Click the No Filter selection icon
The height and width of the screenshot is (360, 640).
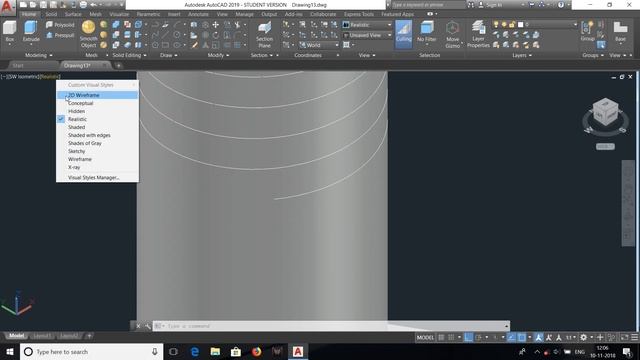[x=427, y=31]
